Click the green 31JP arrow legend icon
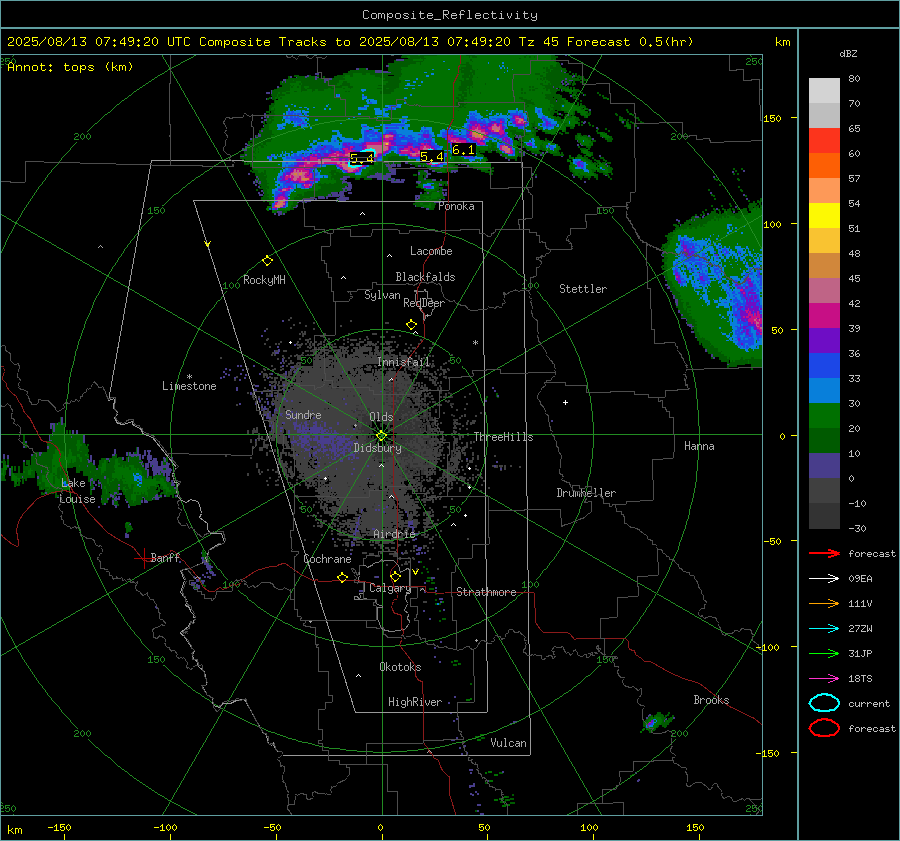 coord(824,653)
